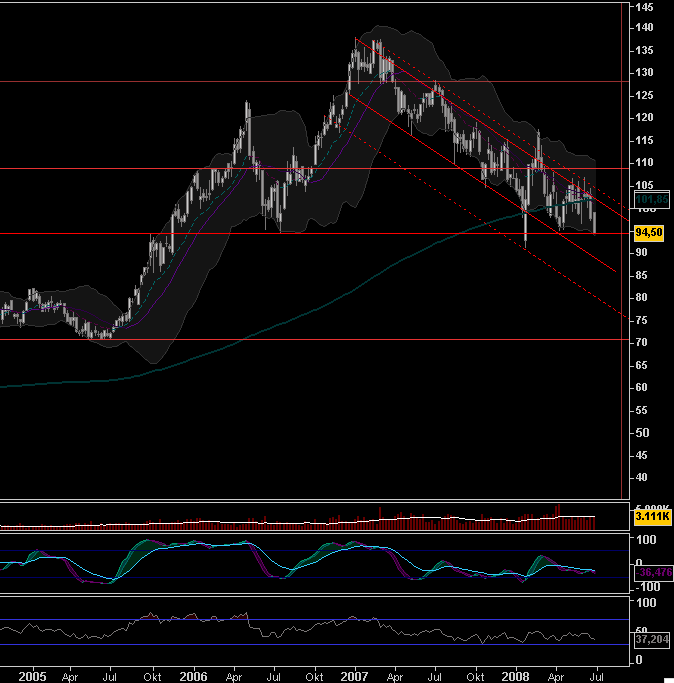This screenshot has width=674, height=683.
Task: Click the 70 level on price axis
Action: pyautogui.click(x=645, y=343)
